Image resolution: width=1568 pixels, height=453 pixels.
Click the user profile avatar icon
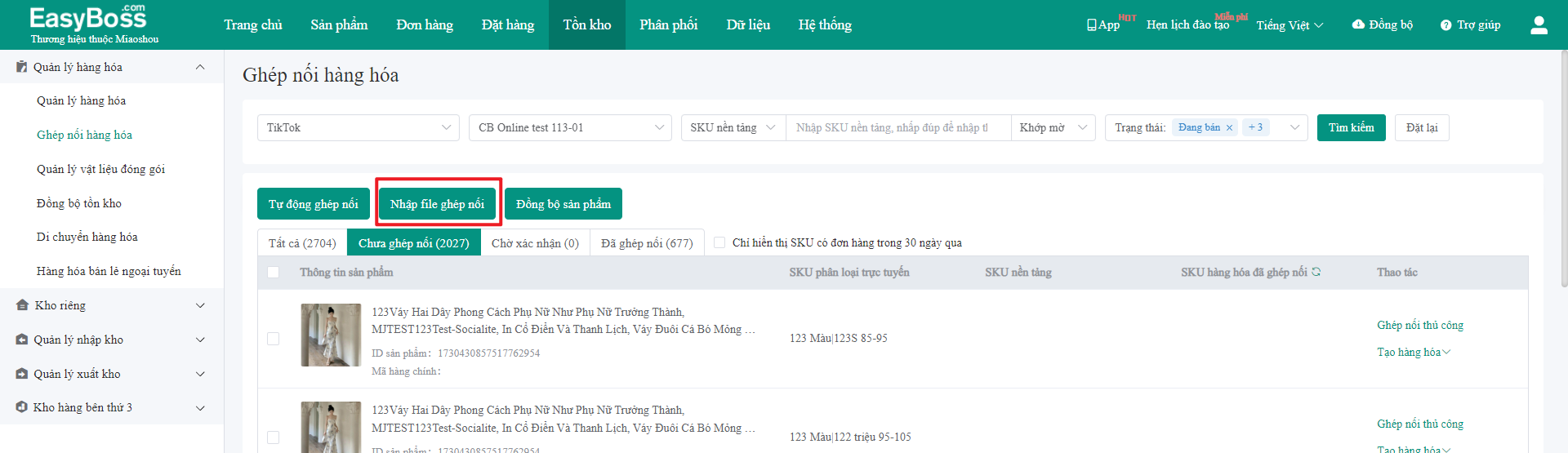click(1539, 25)
